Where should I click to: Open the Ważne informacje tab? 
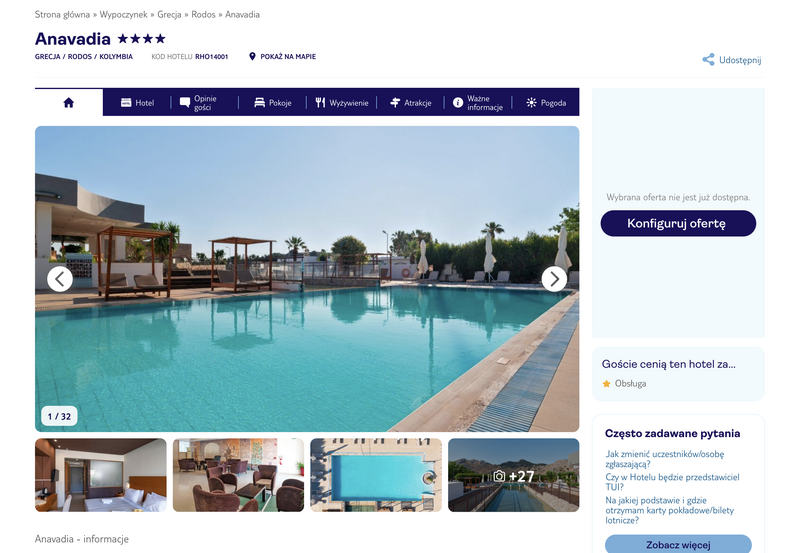click(478, 103)
